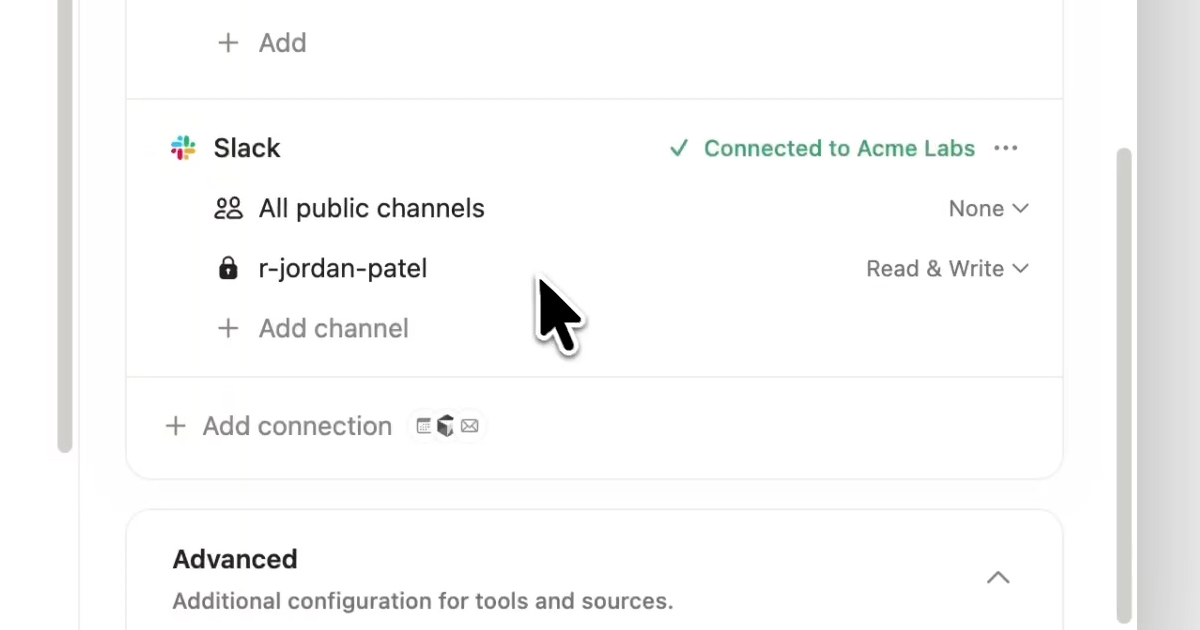Image resolution: width=1200 pixels, height=630 pixels.
Task: Click the Add connection button
Action: point(297,426)
